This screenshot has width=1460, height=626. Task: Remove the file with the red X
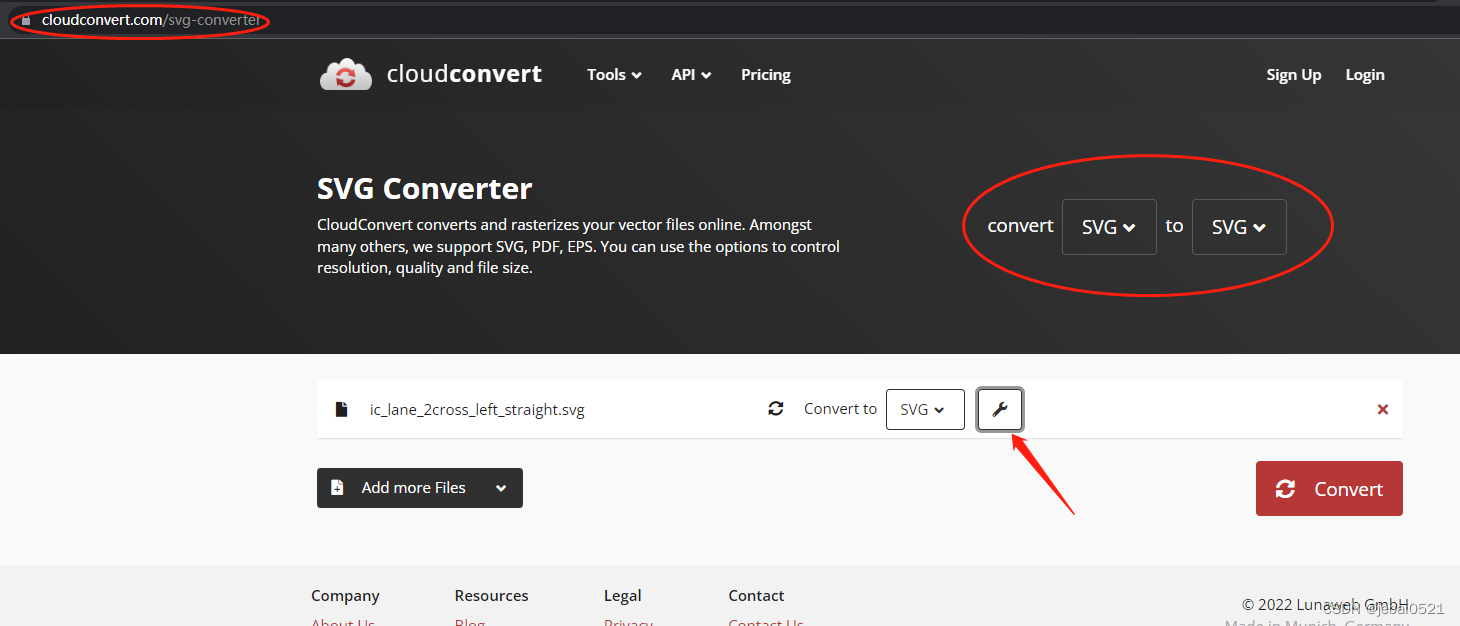pos(1383,409)
